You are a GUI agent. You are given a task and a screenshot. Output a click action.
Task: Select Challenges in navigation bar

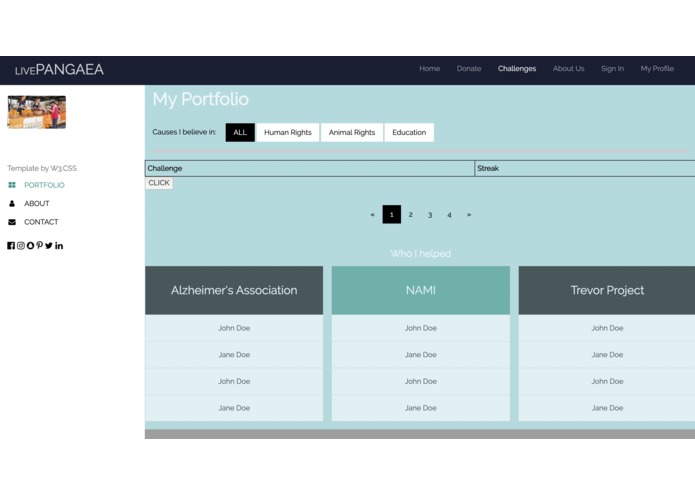[517, 69]
